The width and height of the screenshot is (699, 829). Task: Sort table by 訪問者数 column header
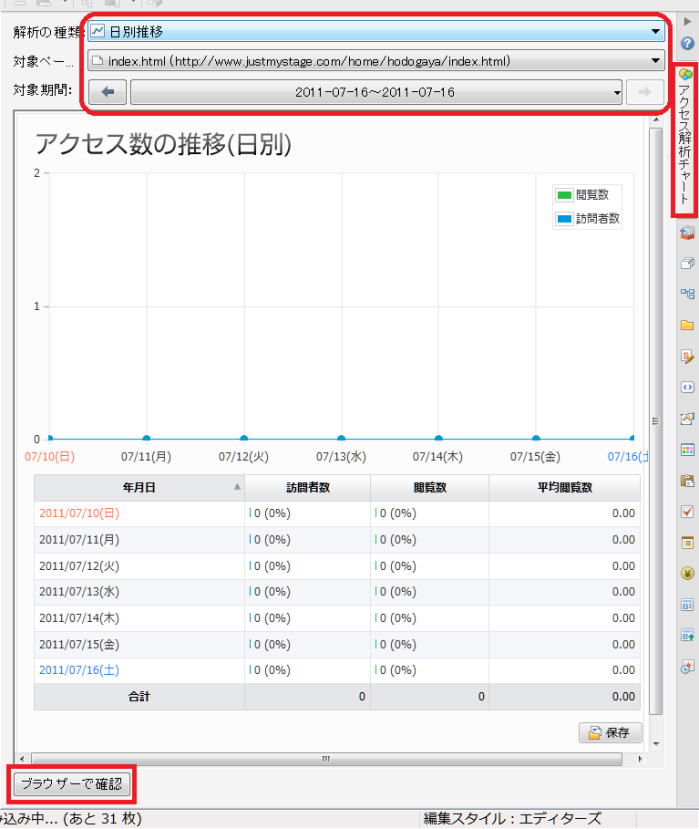pyautogui.click(x=307, y=487)
